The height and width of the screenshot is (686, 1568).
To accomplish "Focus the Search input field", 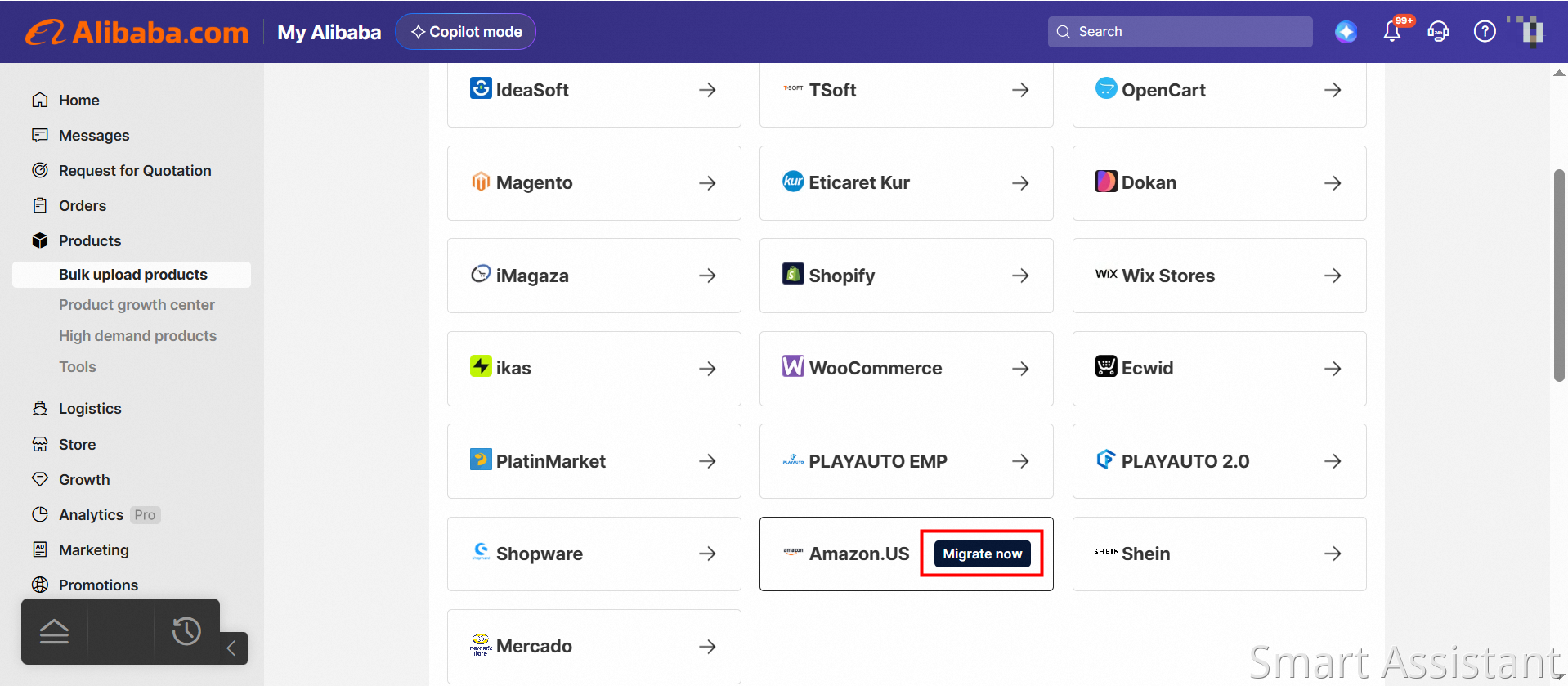I will pyautogui.click(x=1180, y=32).
